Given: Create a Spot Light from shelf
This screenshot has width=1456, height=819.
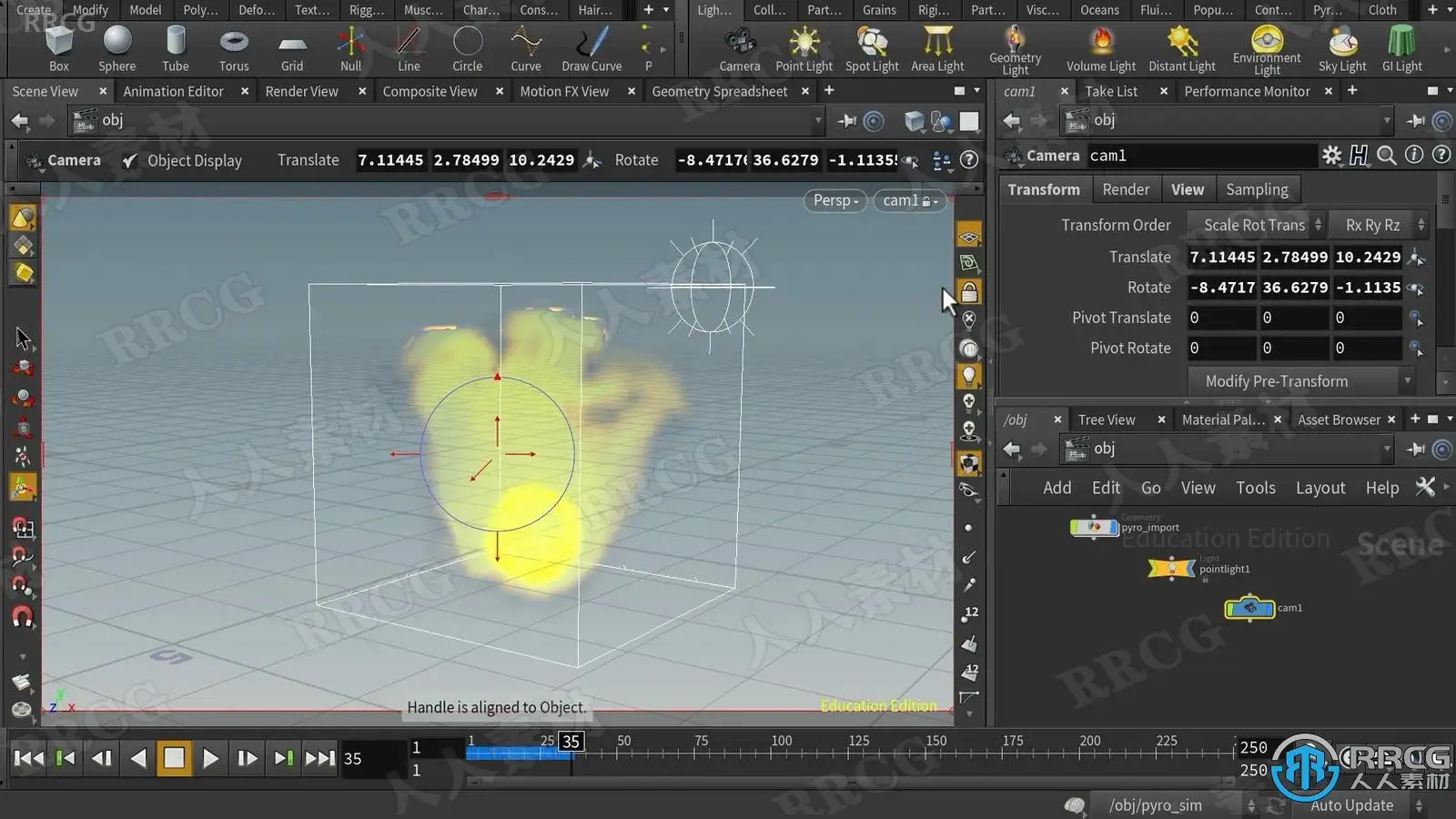Looking at the screenshot, I should (x=872, y=49).
